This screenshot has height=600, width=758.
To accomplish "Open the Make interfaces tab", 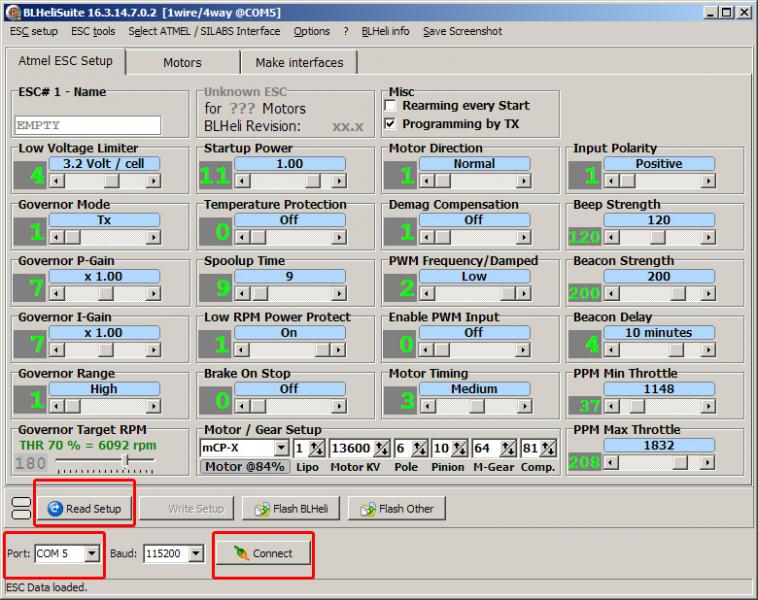I will [x=299, y=62].
